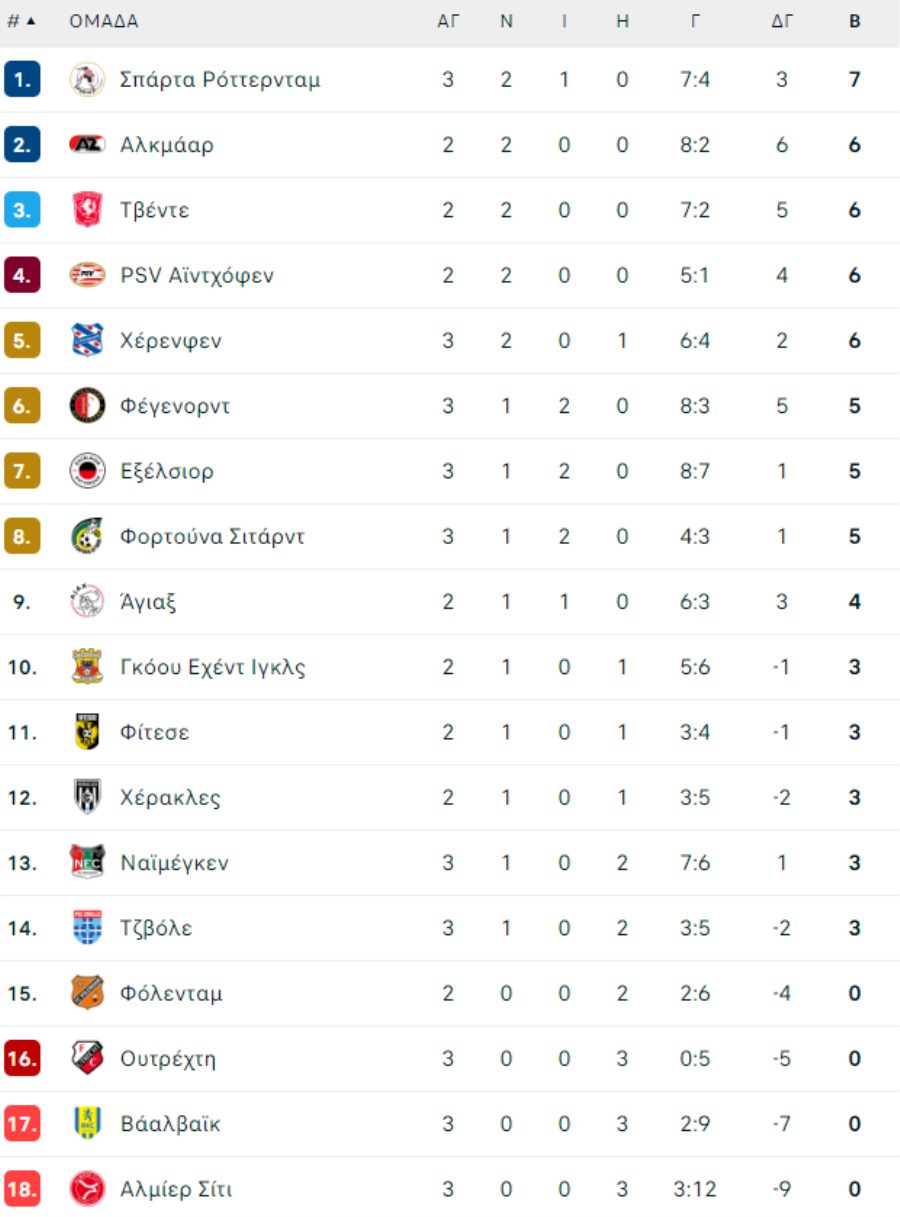Click the Vitesse club badge
The image size is (900, 1217).
tap(87, 733)
